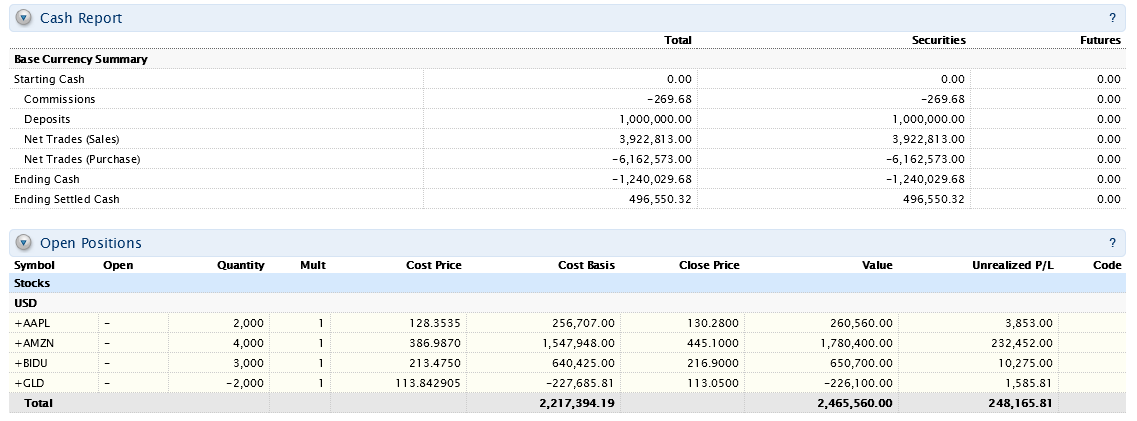Screen dimensions: 1137x421
Task: Click the Symbol column header
Action: pos(34,265)
